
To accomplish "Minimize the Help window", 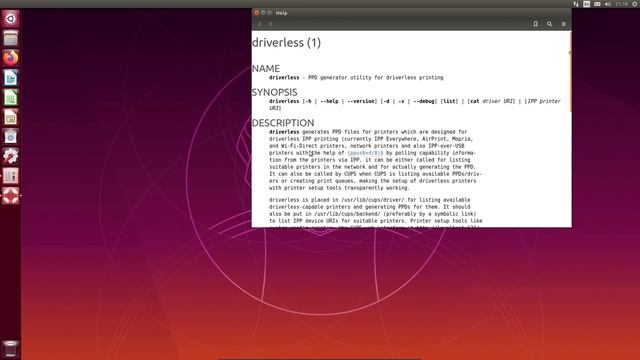I will tap(263, 13).
